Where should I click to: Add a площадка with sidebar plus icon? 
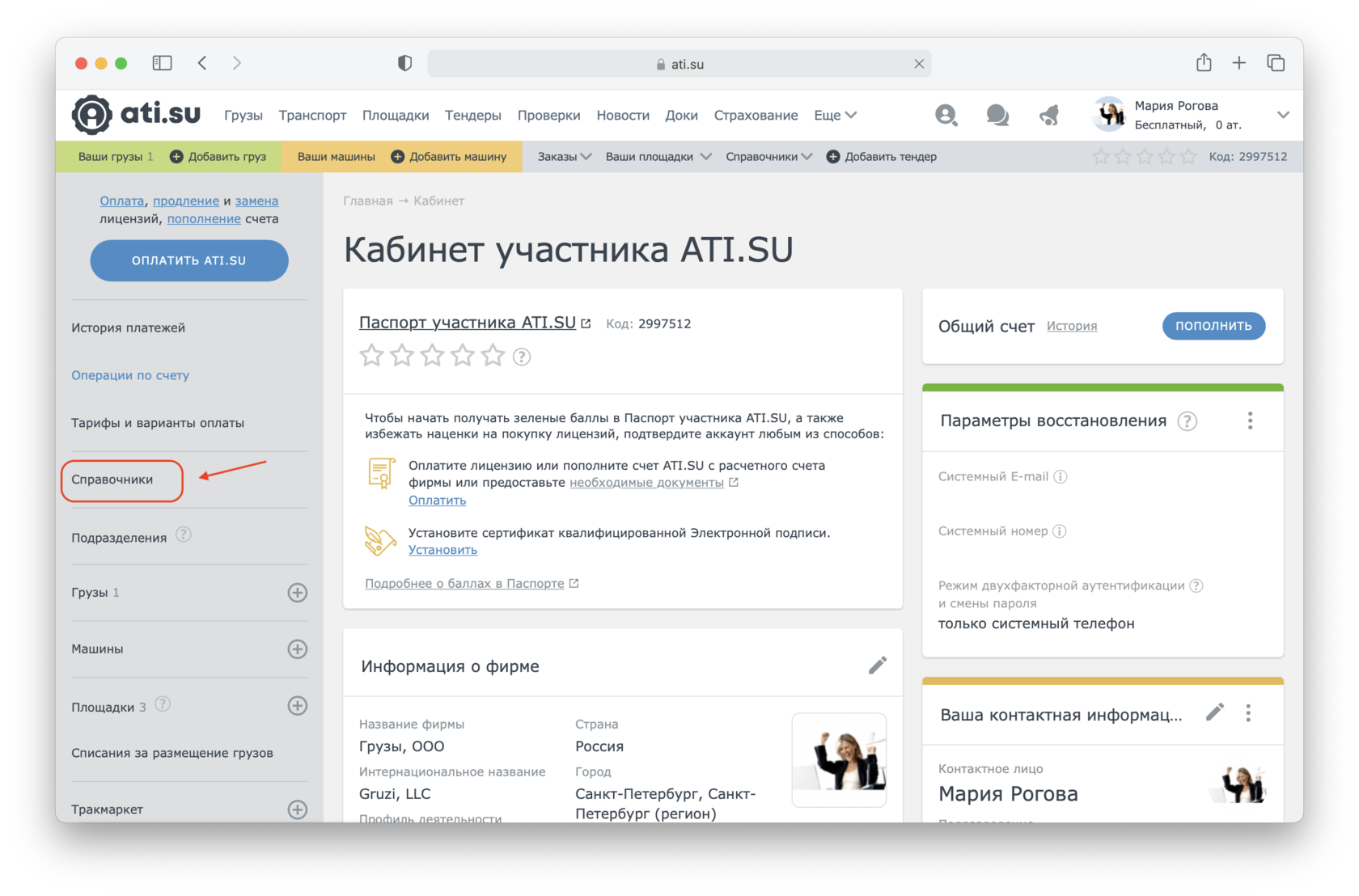click(x=298, y=706)
